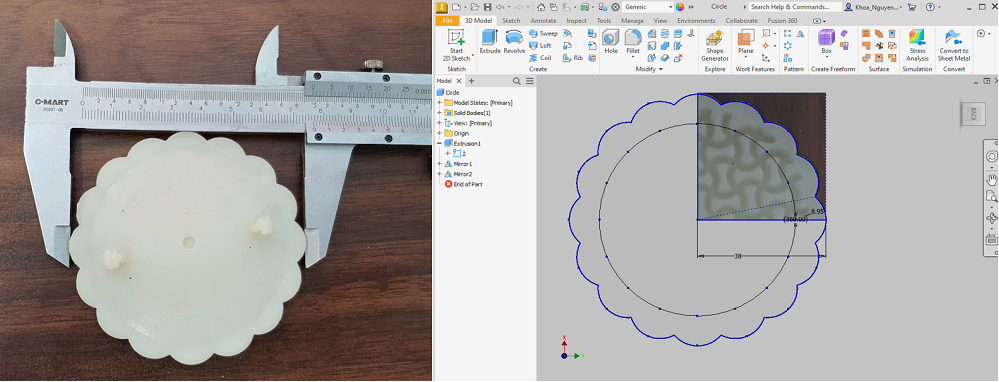This screenshot has width=999, height=382.
Task: Choose the Coil tool
Action: (x=540, y=57)
